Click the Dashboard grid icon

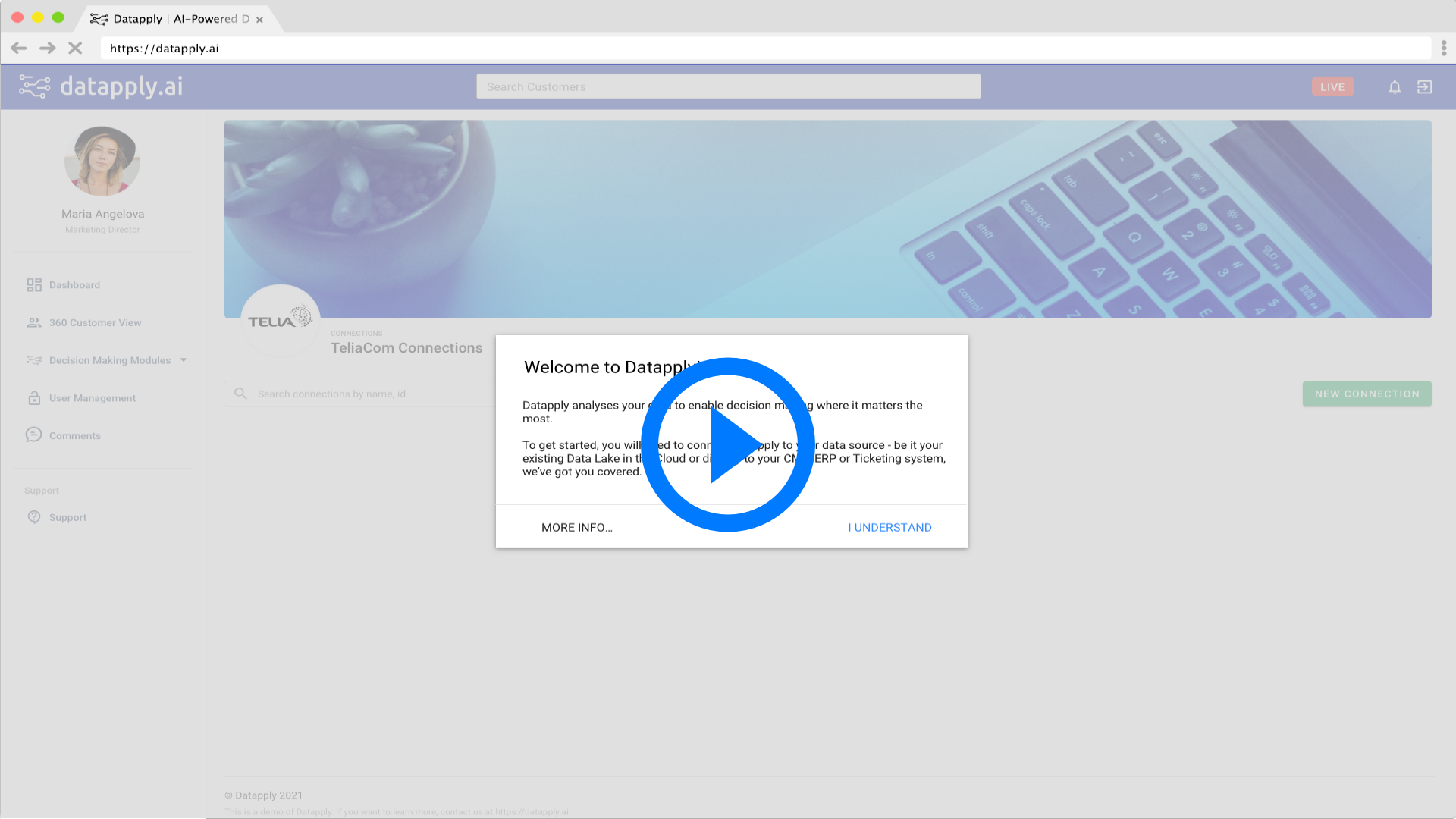(34, 285)
